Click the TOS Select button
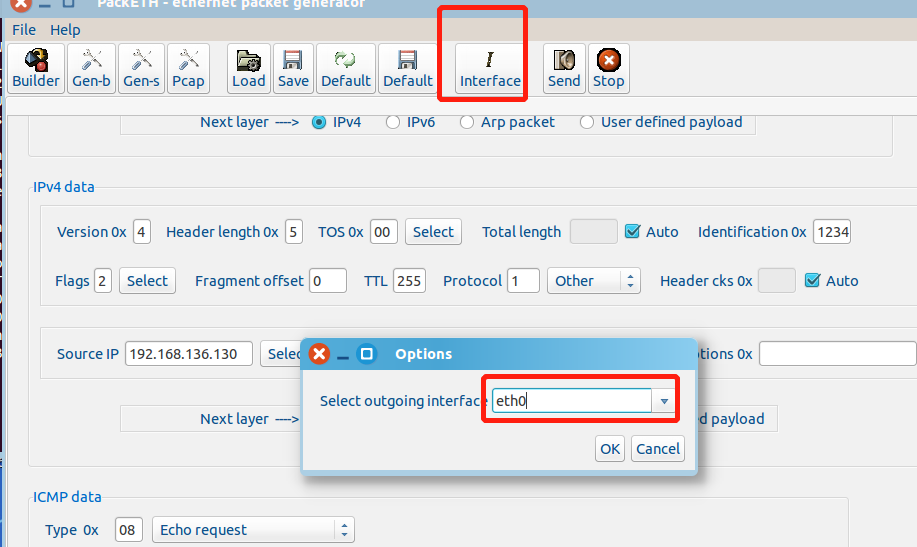Viewport: 917px width, 547px height. coord(433,232)
